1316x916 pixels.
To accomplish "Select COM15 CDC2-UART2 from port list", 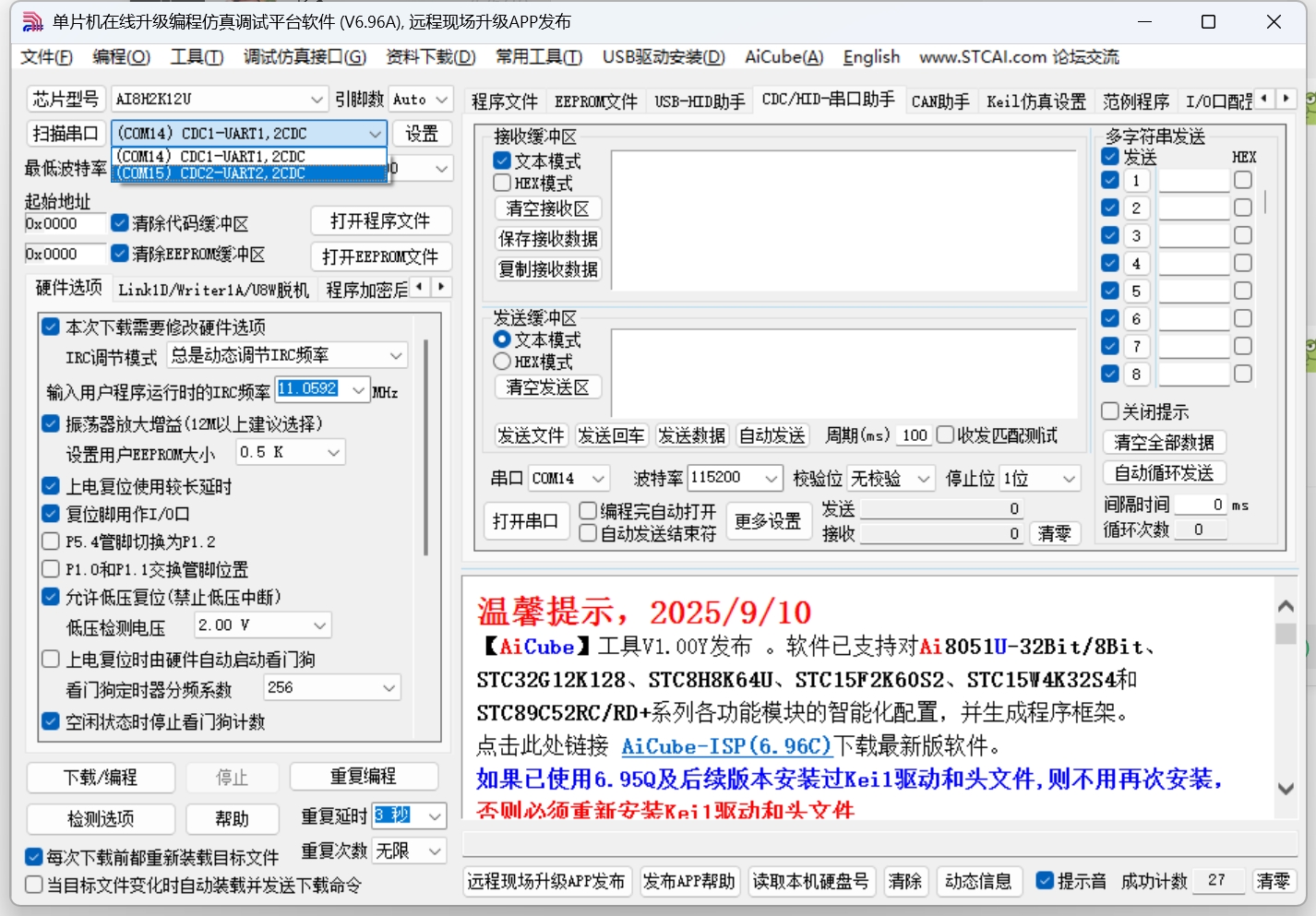I will [247, 173].
